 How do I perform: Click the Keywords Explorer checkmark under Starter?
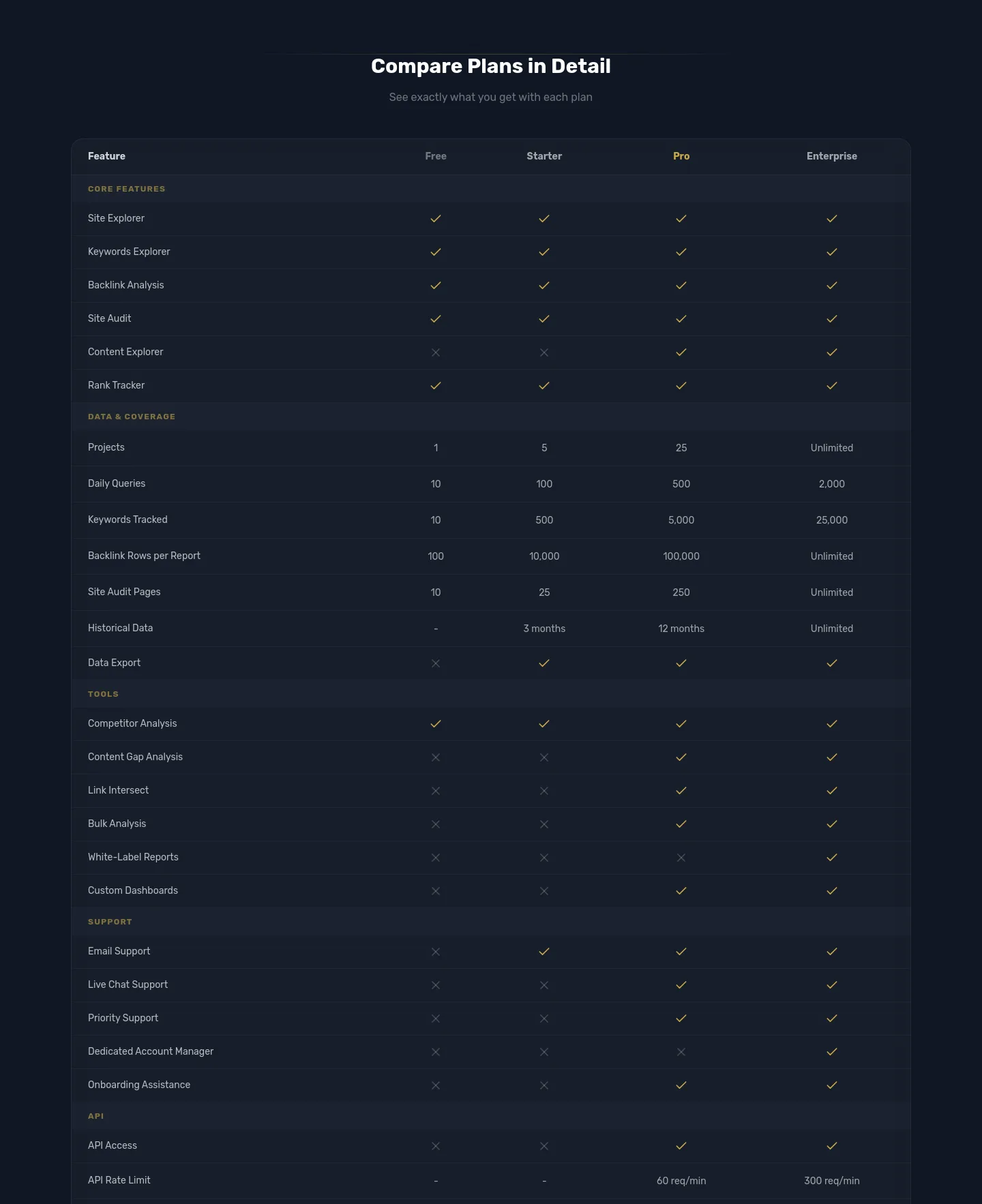coord(544,252)
